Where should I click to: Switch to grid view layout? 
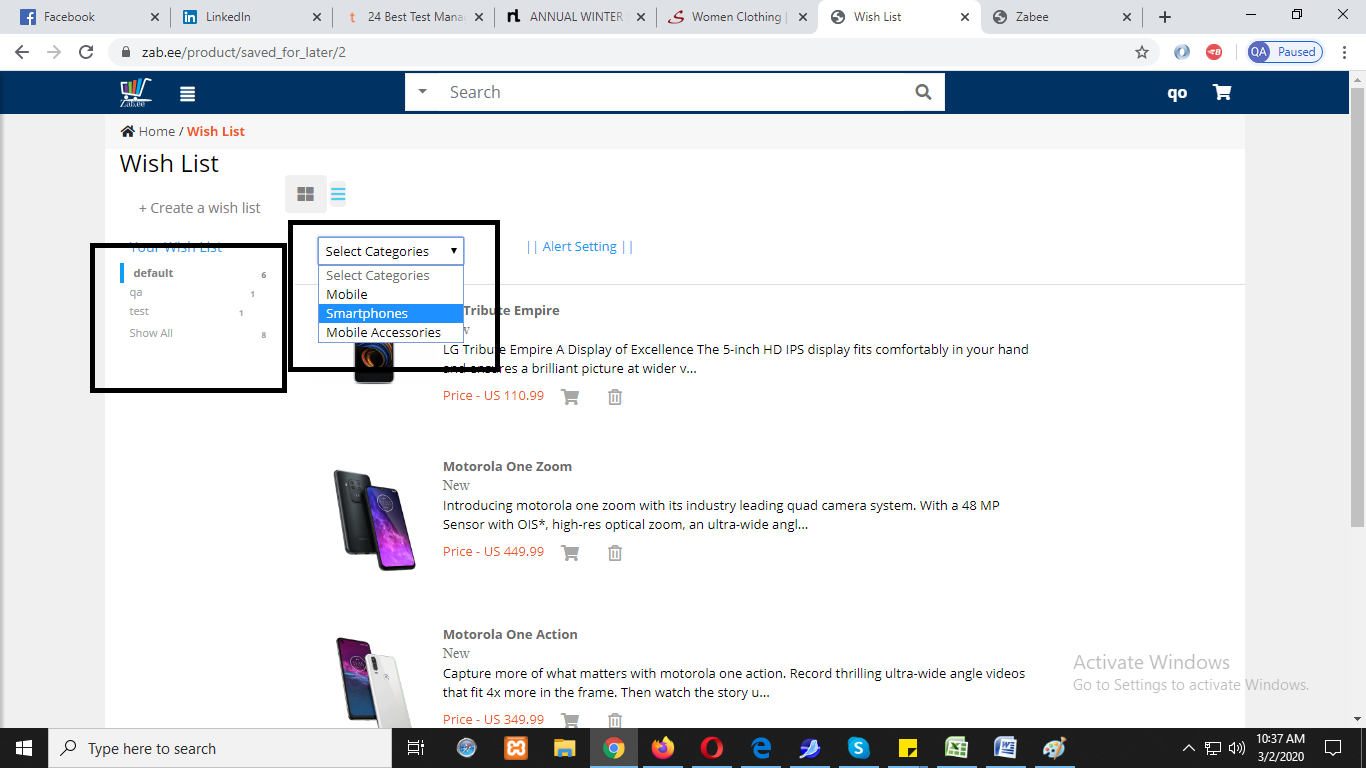click(x=306, y=194)
